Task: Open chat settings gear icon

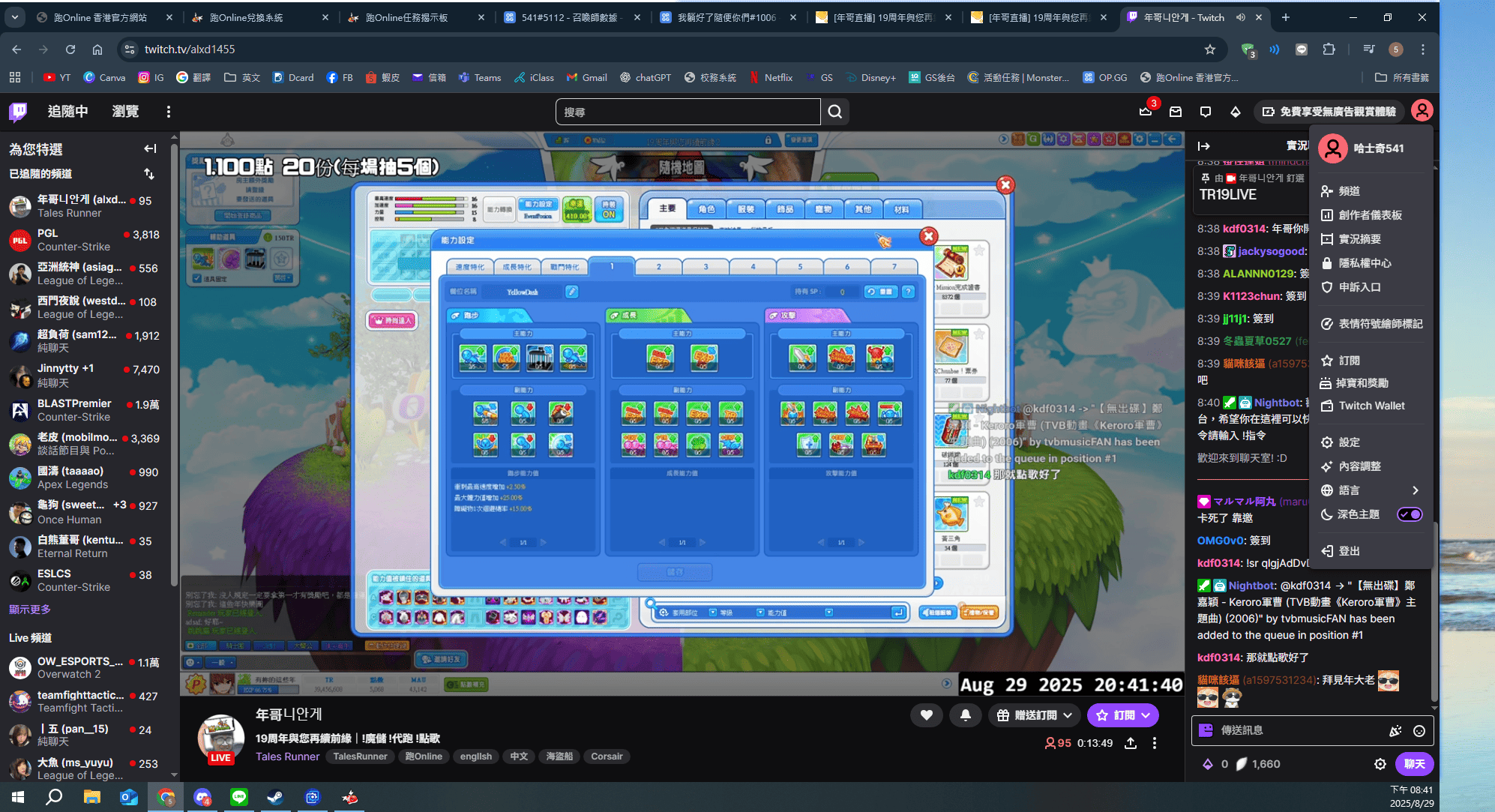Action: pyautogui.click(x=1380, y=764)
